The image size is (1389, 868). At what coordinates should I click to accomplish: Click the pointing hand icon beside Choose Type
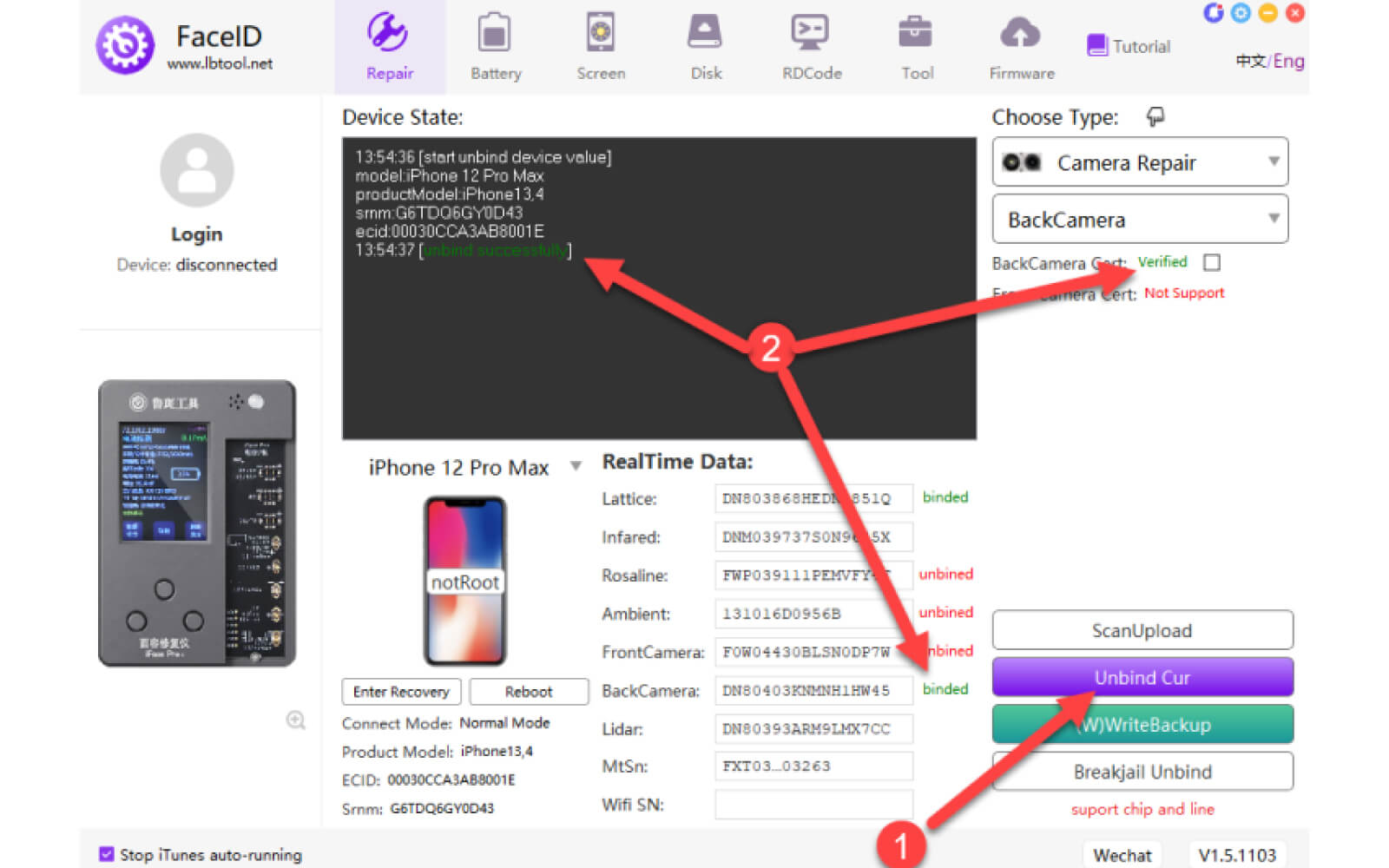[x=1155, y=116]
